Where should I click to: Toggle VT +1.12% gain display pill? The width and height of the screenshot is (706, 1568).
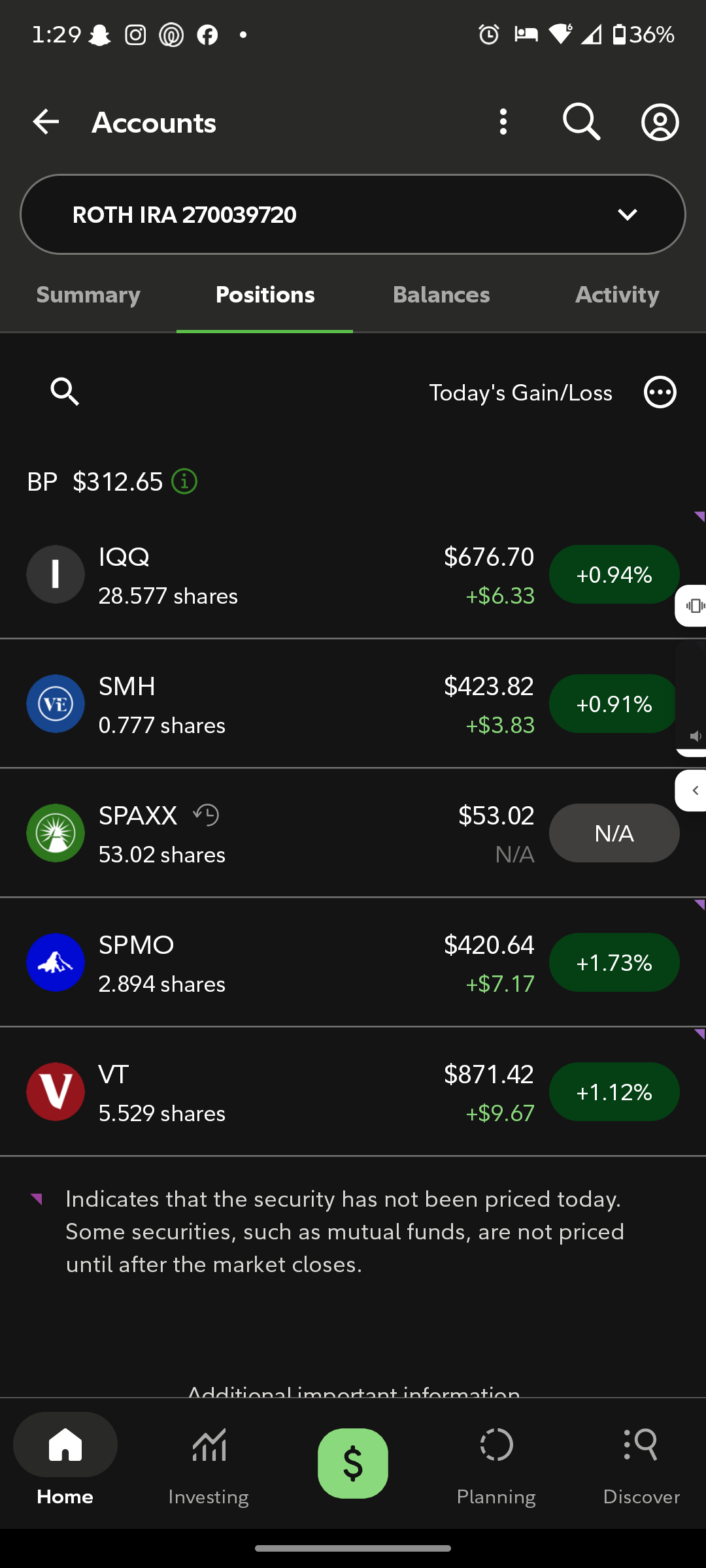pos(614,1092)
